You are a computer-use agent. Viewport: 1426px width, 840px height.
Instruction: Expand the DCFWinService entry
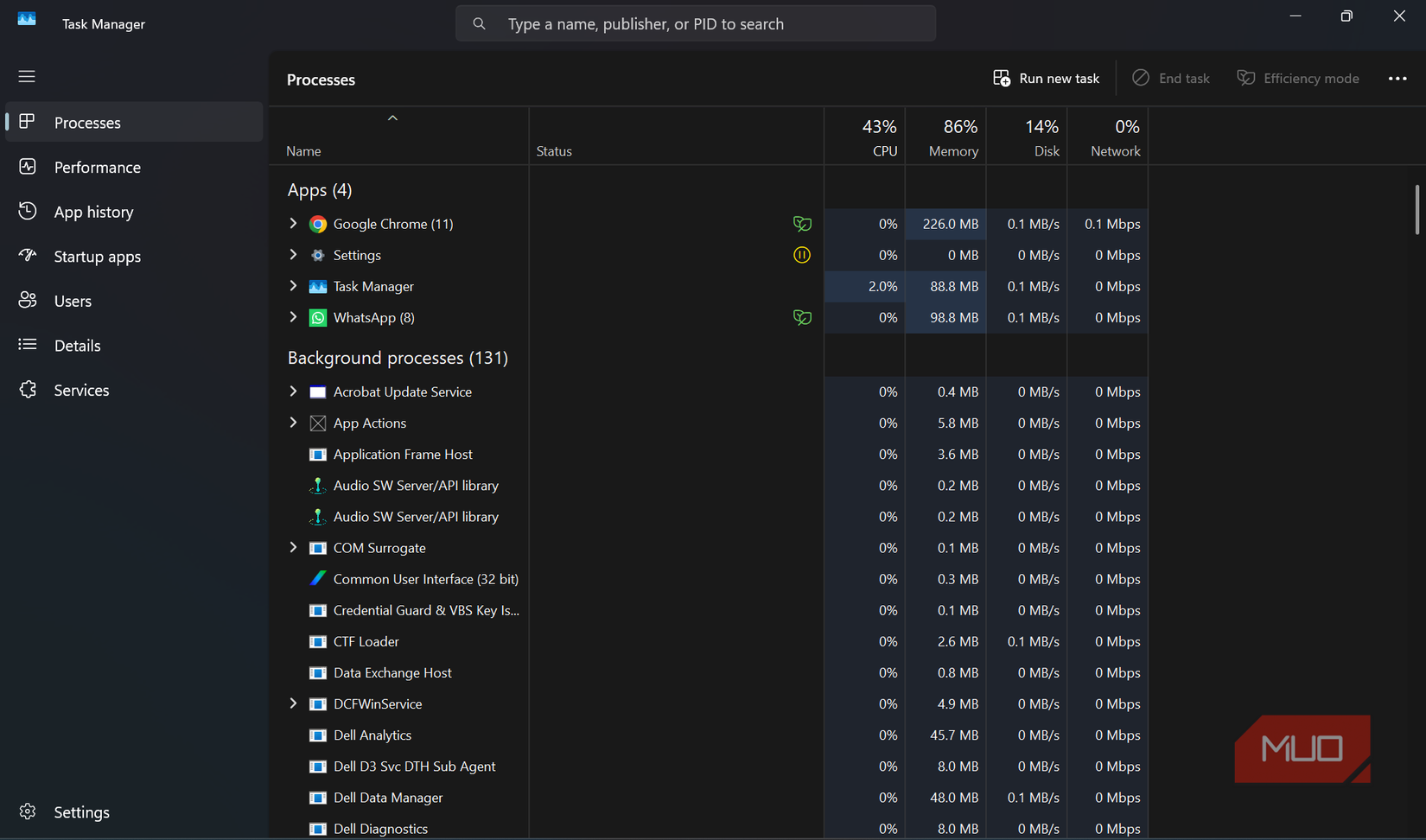coord(293,703)
